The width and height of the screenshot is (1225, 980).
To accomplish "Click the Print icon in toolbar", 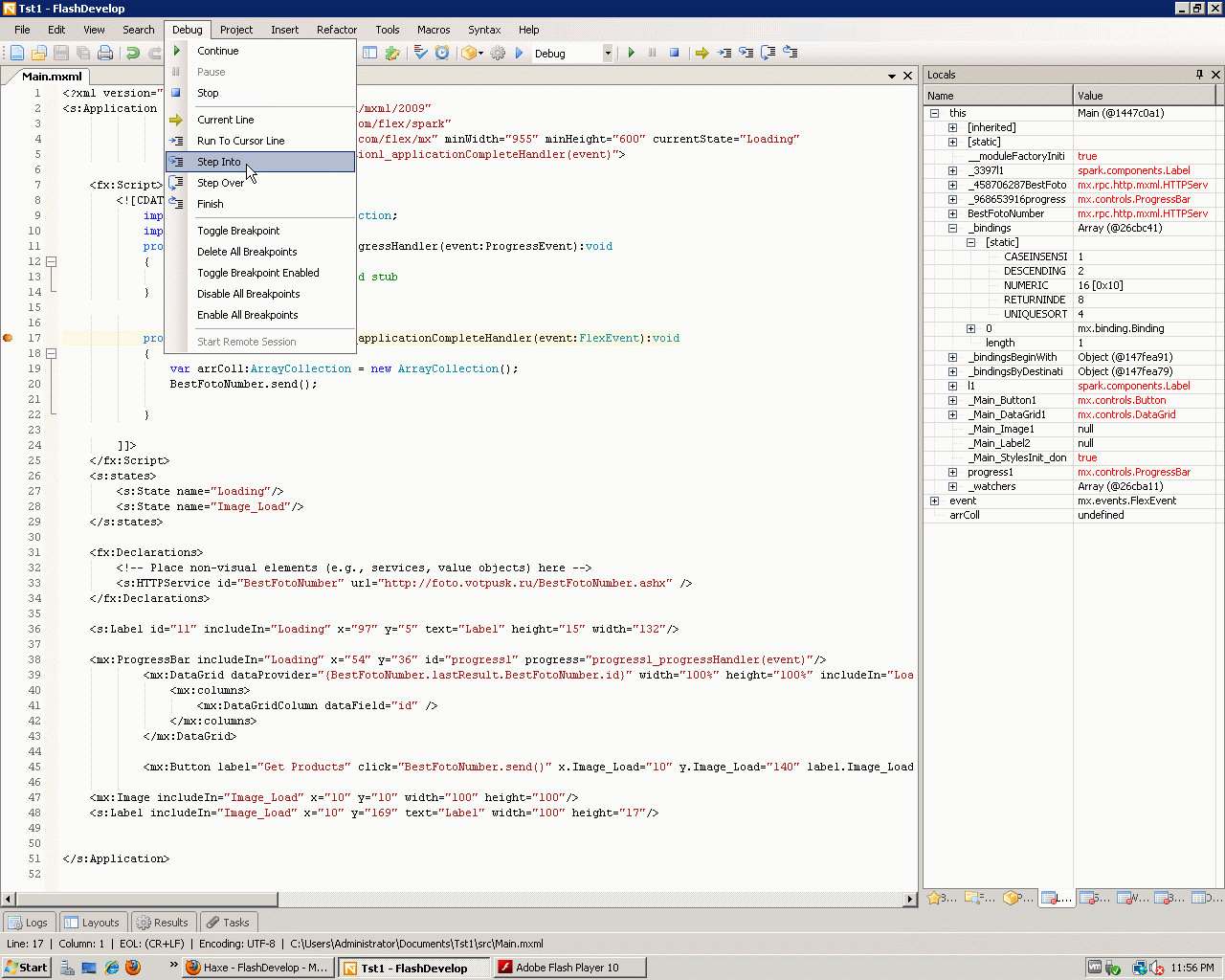I will pyautogui.click(x=105, y=54).
